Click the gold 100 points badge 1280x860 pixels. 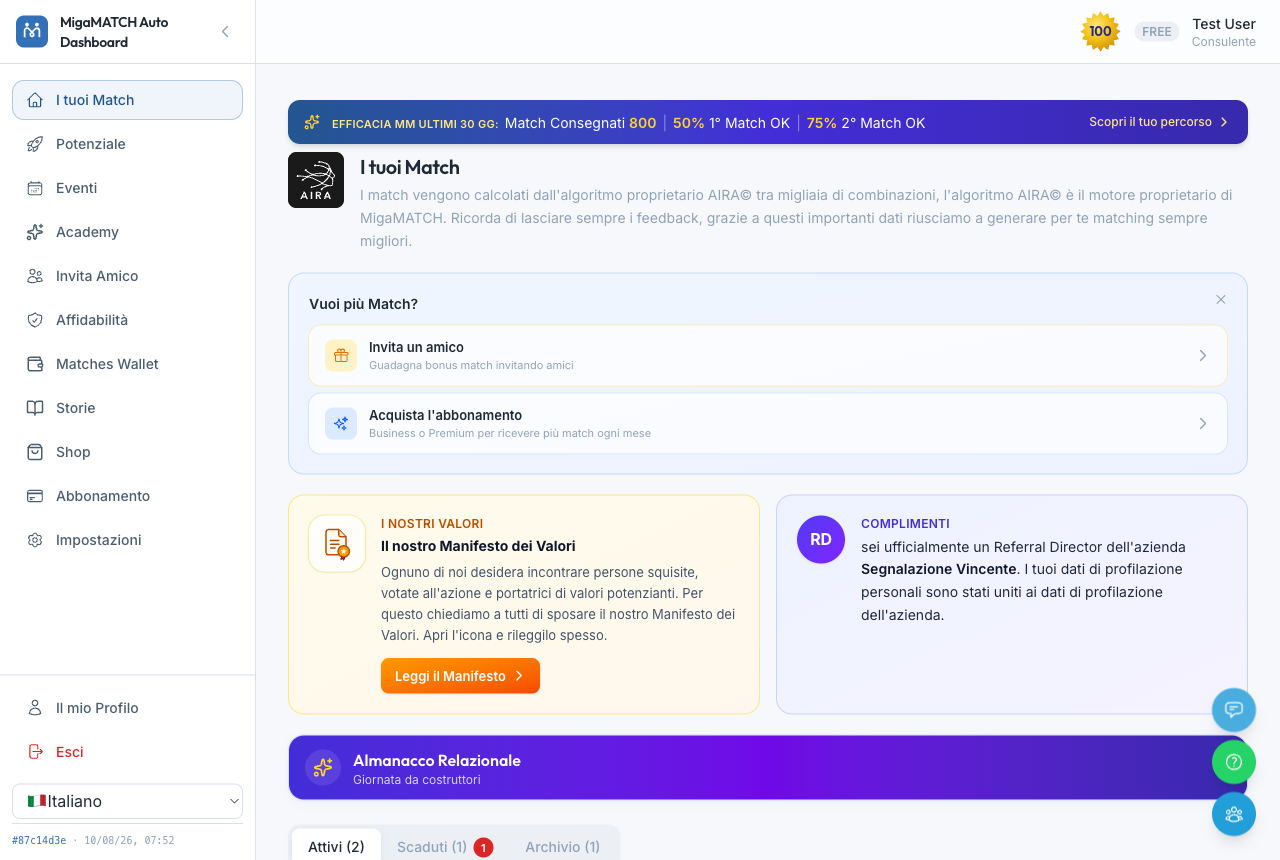(x=1100, y=31)
